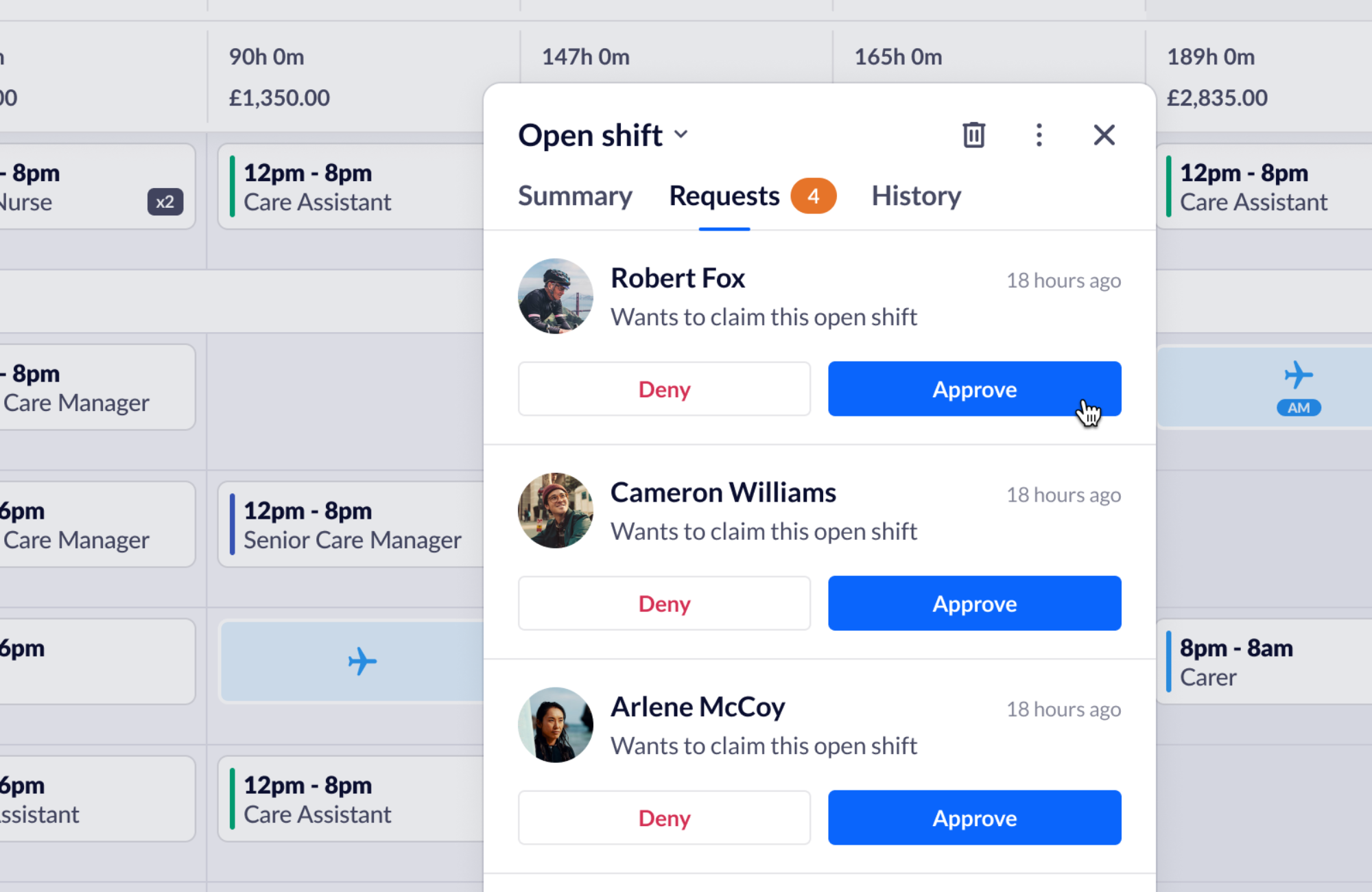
Task: Open the History tab
Action: pyautogui.click(x=916, y=196)
